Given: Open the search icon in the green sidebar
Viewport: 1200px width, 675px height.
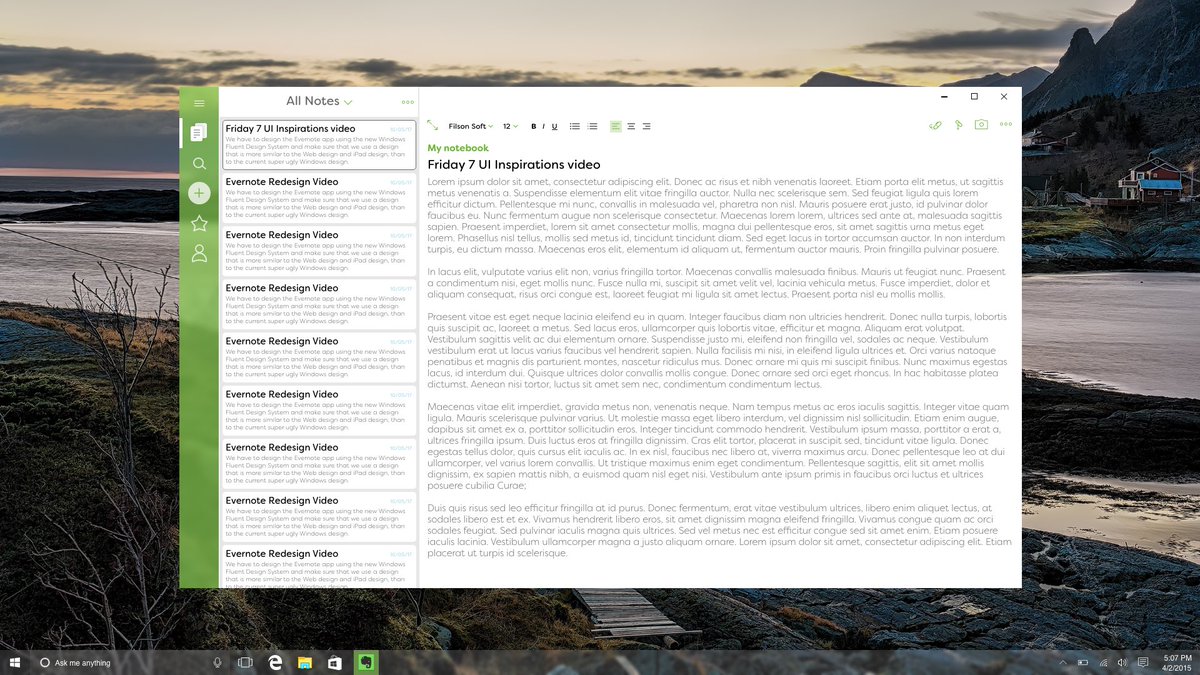Looking at the screenshot, I should click(199, 163).
